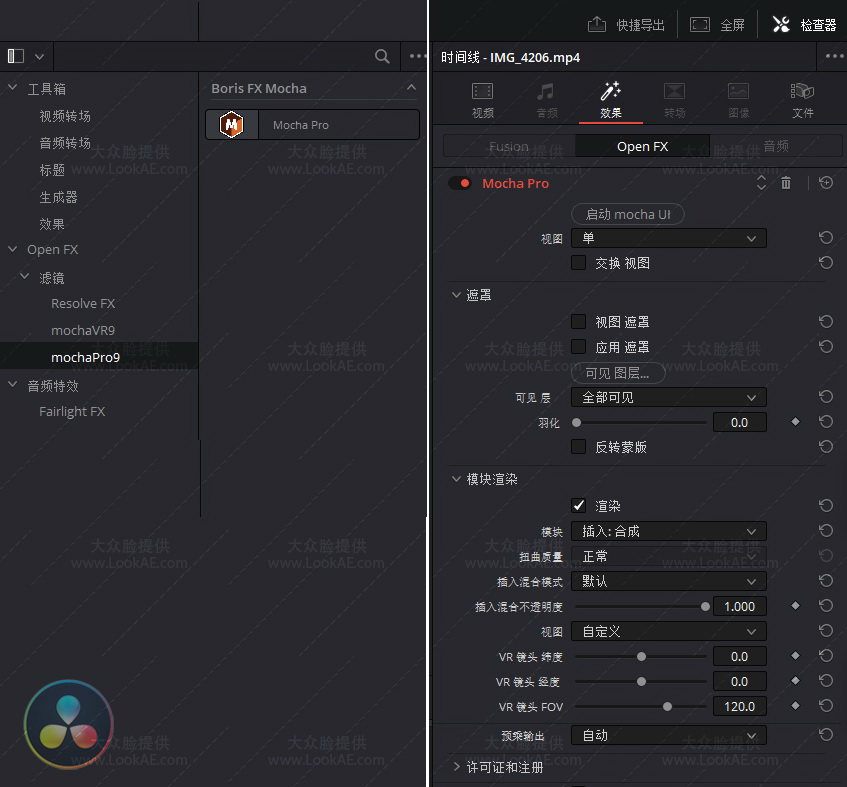Open the Inspector panel icon
The image size is (847, 787).
point(782,25)
